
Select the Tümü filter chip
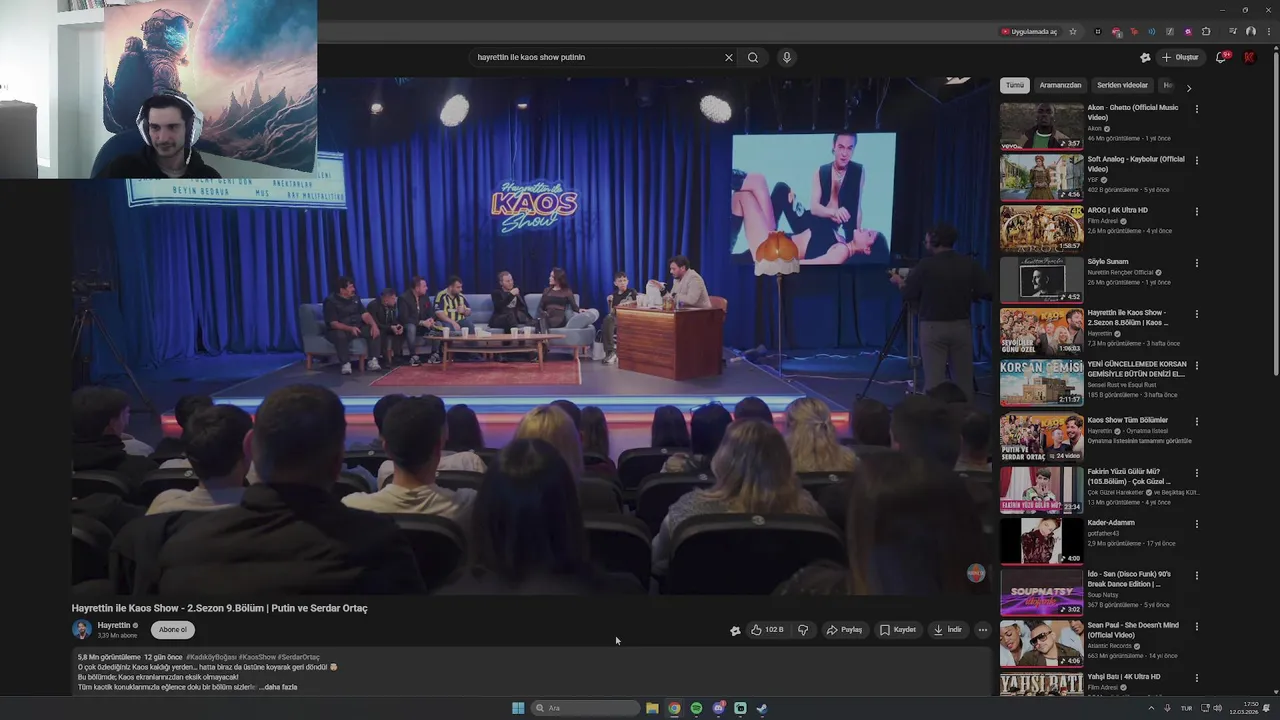point(1015,85)
